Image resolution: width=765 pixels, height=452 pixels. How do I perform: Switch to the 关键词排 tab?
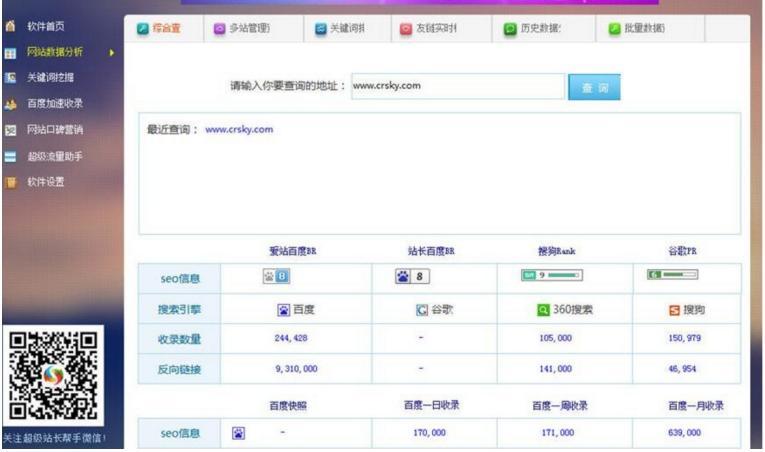point(347,28)
